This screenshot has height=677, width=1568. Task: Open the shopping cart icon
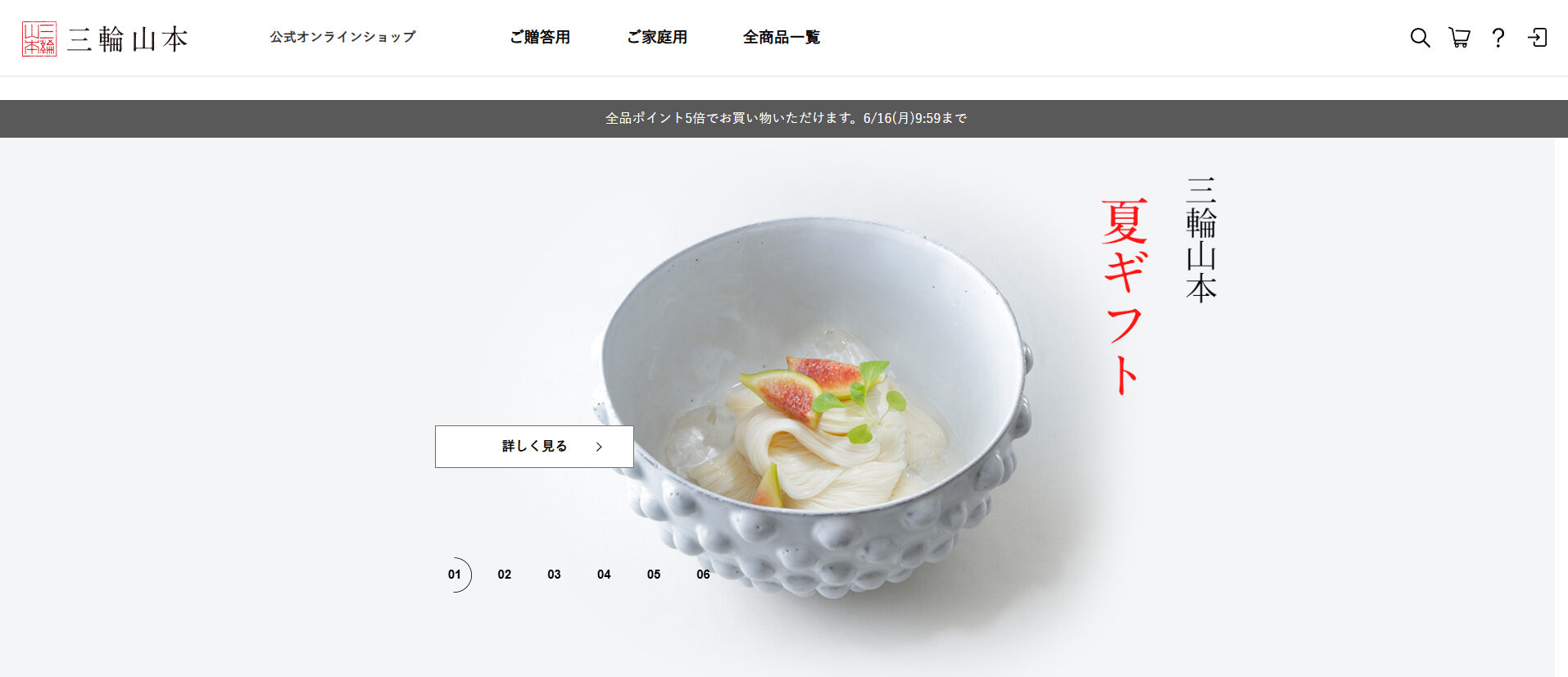pyautogui.click(x=1459, y=38)
